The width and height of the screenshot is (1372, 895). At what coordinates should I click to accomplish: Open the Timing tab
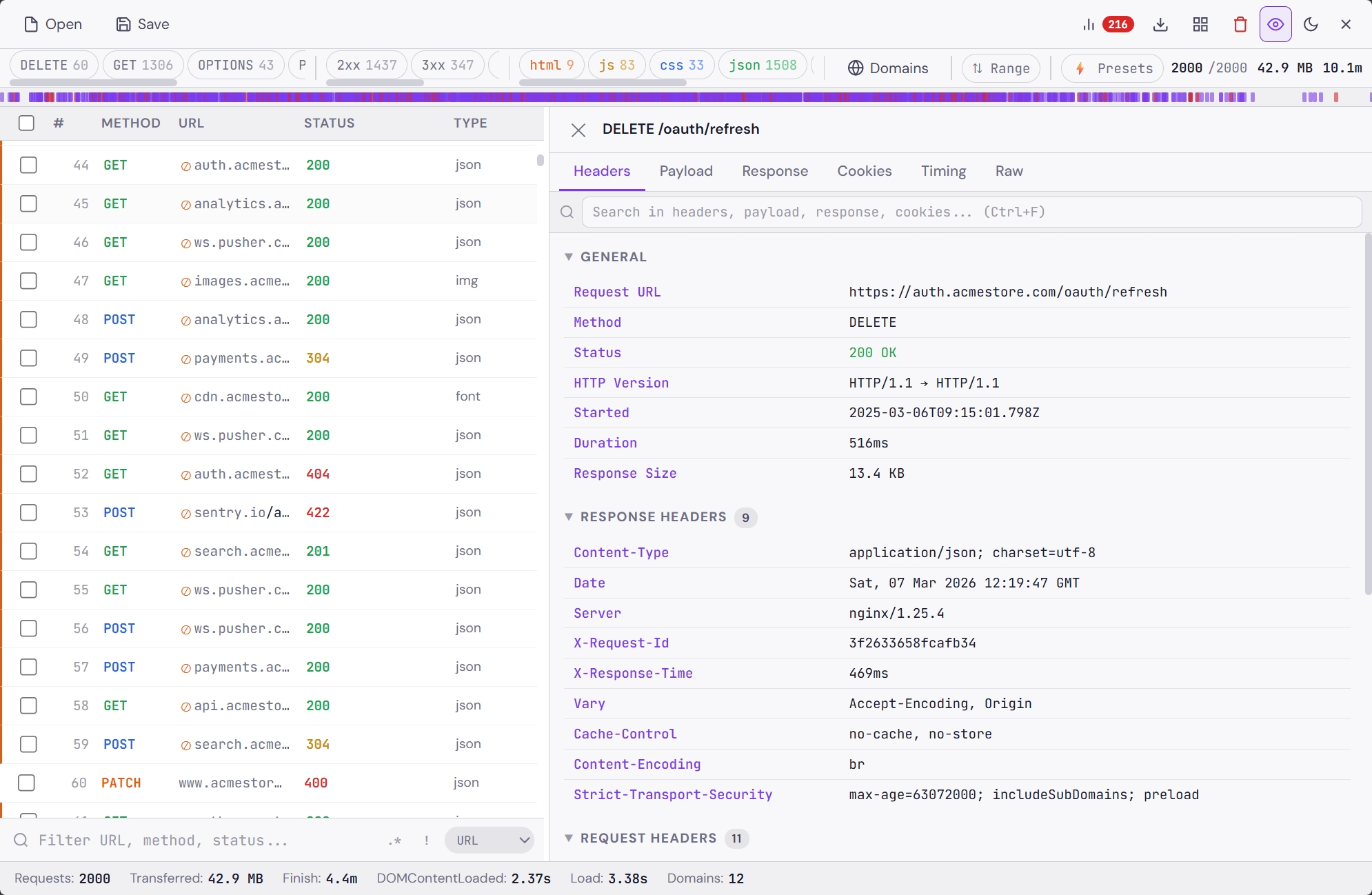coord(943,171)
